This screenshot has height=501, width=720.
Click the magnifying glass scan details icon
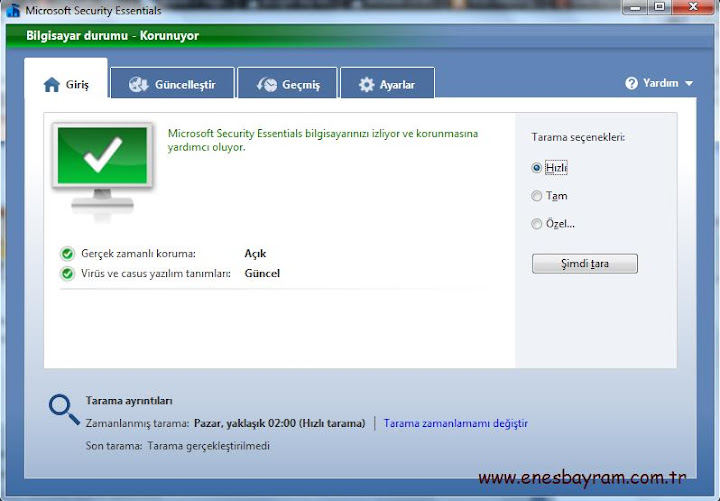[64, 409]
